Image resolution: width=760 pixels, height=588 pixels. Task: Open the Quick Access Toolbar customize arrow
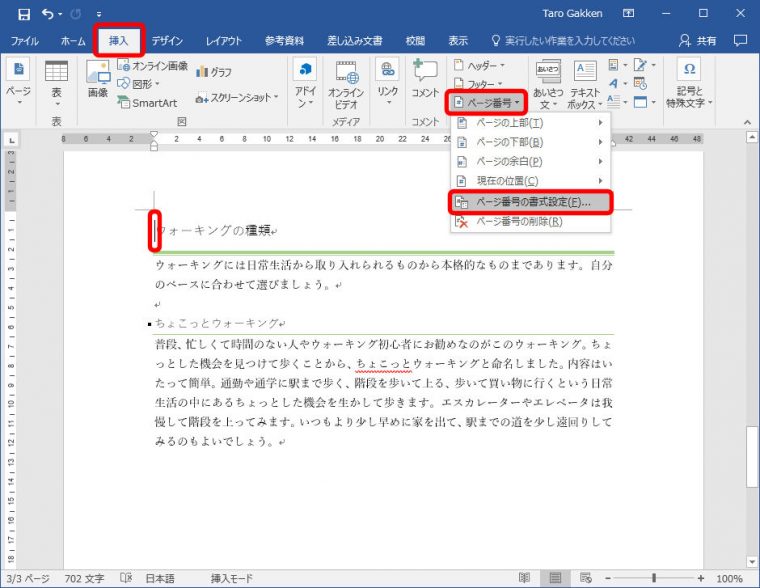[99, 15]
